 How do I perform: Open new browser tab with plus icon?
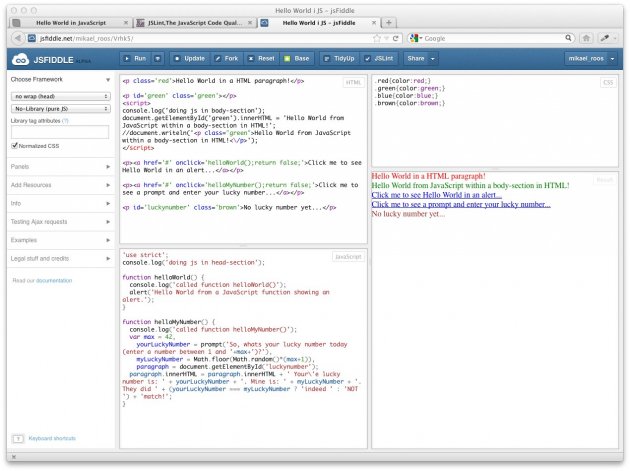tap(389, 23)
